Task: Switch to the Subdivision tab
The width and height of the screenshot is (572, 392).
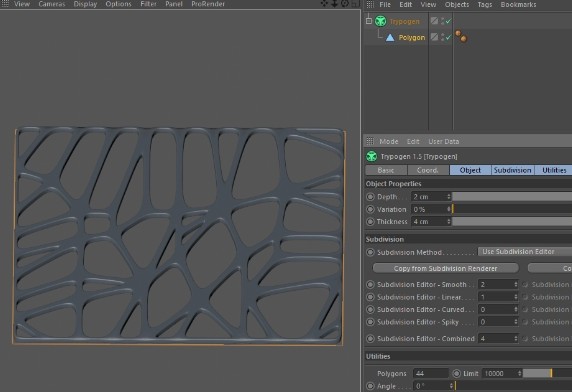Action: [x=513, y=170]
